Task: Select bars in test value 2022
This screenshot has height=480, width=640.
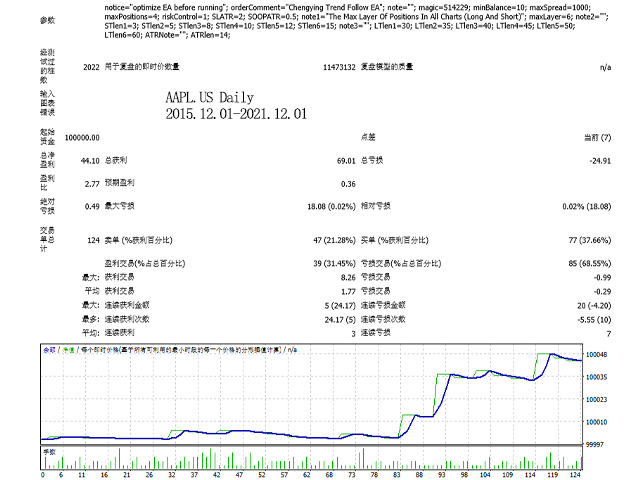Action: point(91,67)
